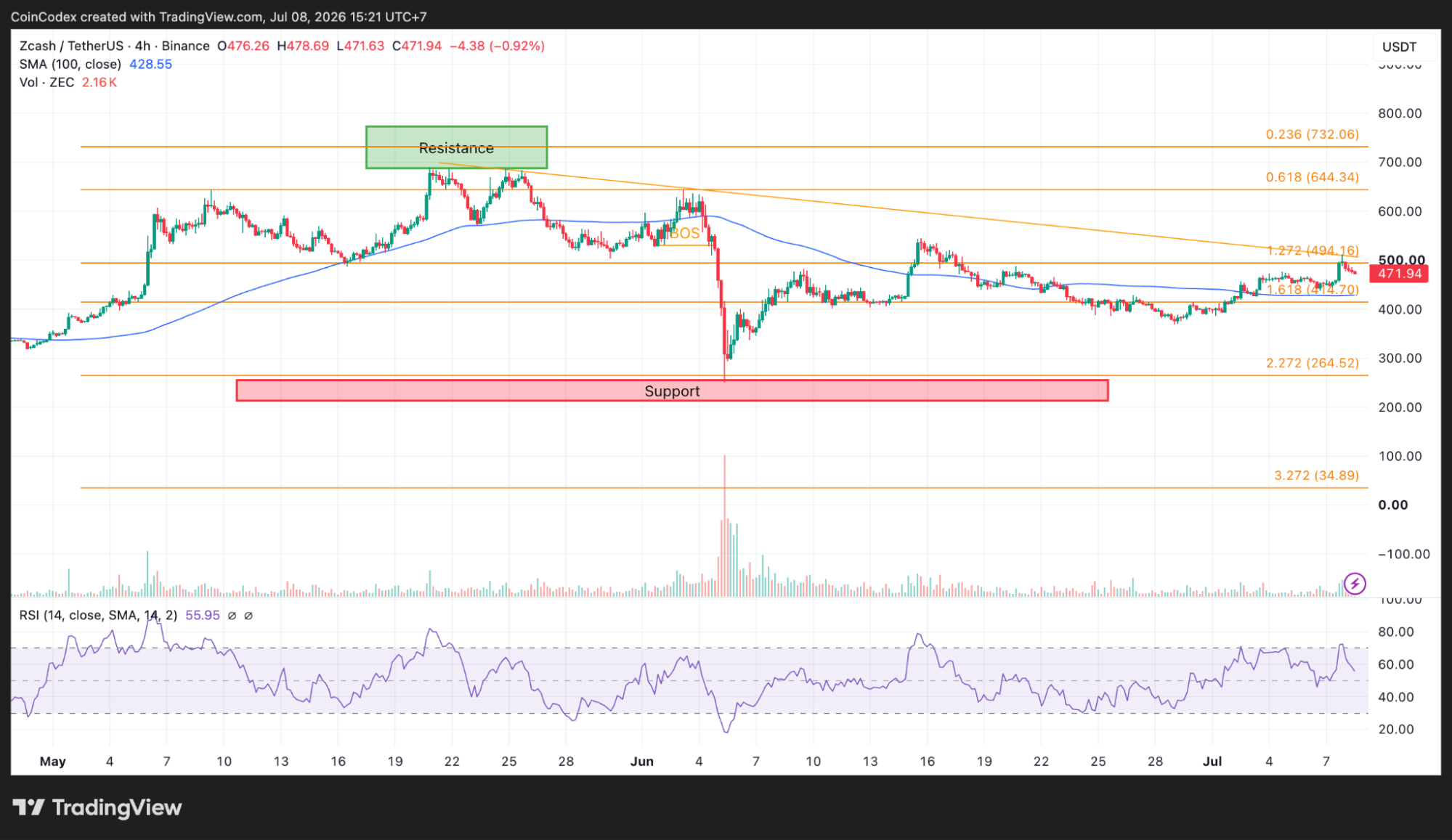Click the 0.618 (644.34) Fibonacci label

pos(1312,177)
